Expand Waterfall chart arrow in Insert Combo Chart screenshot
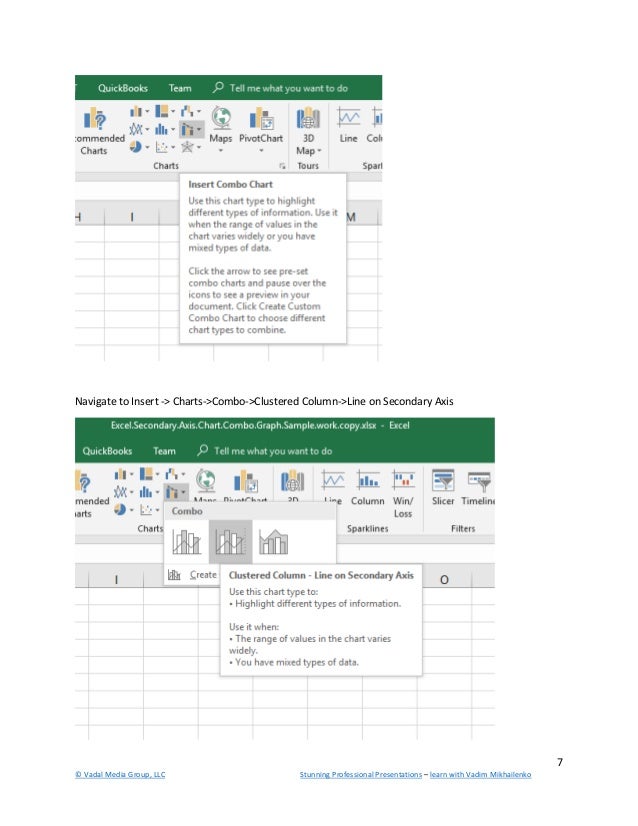The image size is (638, 826). tap(199, 111)
